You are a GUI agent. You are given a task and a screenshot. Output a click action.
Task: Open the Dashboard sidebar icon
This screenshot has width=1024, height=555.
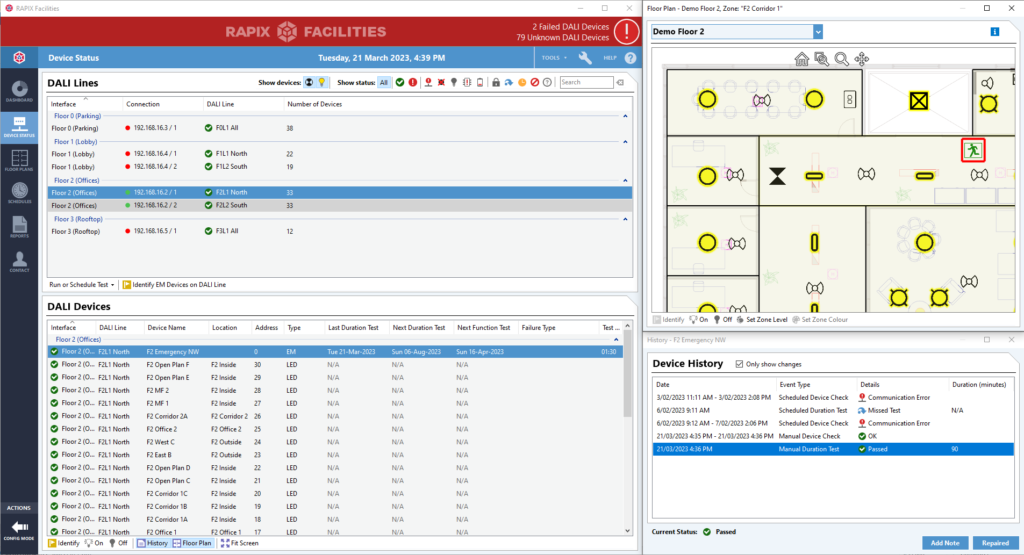pyautogui.click(x=19, y=92)
